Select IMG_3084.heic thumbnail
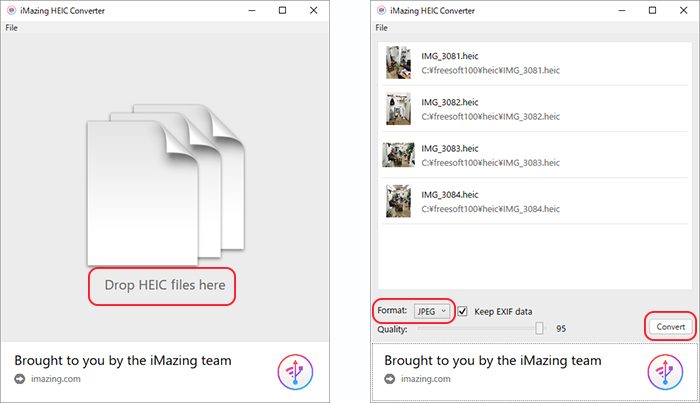 398,201
